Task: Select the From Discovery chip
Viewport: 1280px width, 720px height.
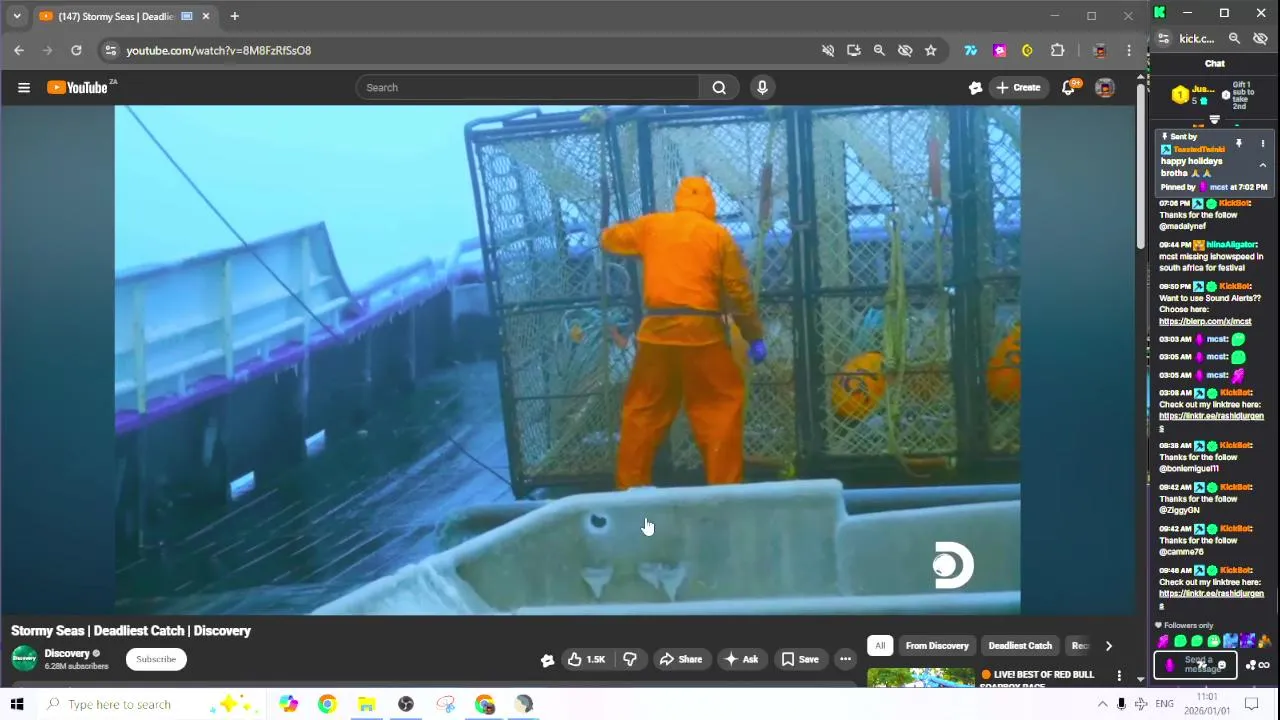Action: tap(937, 646)
